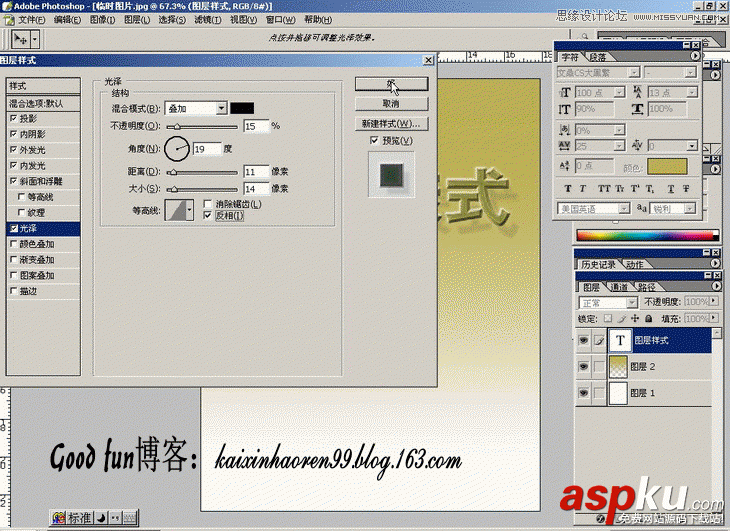Click the All Caps TT icon

coord(604,188)
